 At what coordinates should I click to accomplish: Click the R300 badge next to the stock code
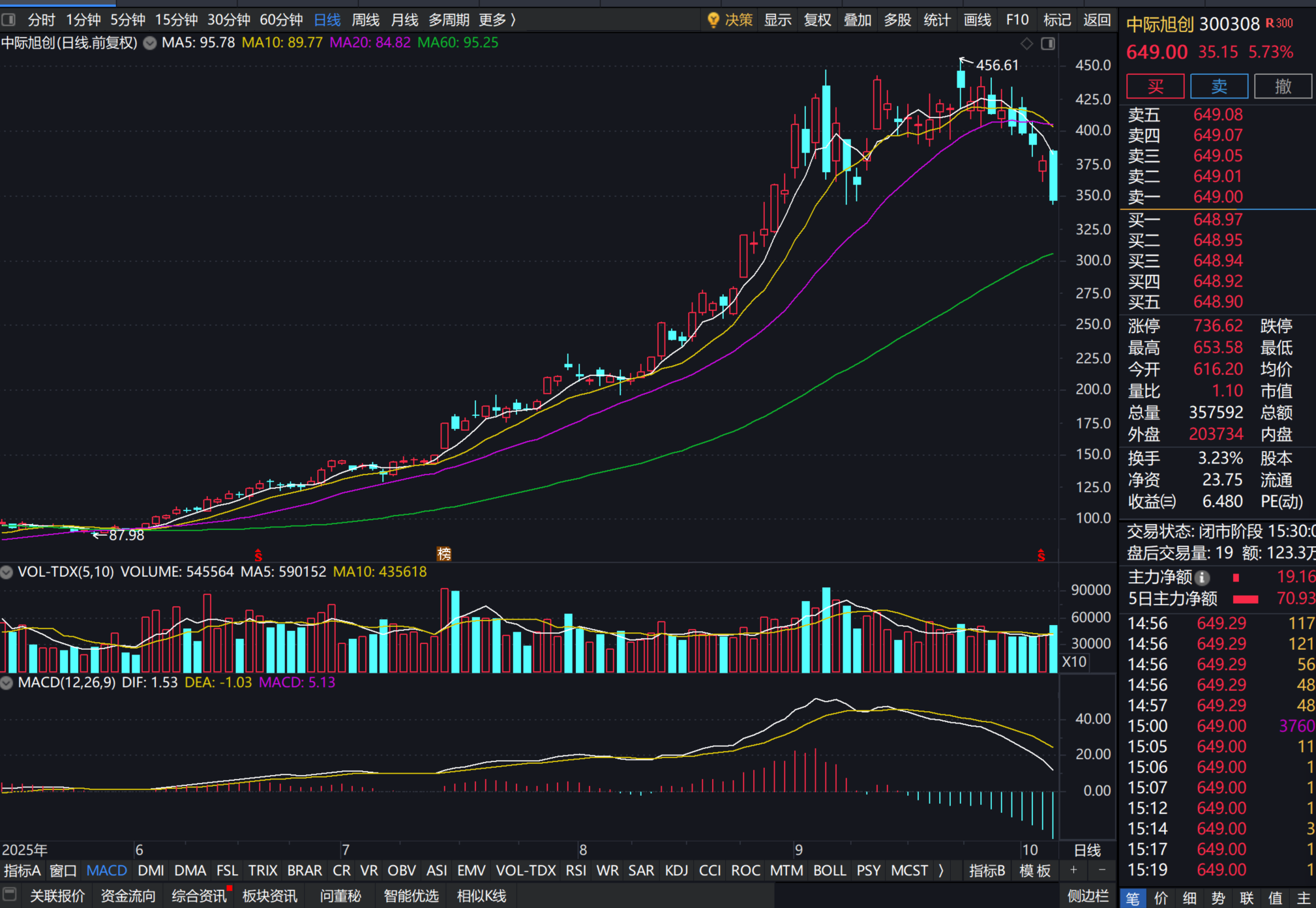(x=1279, y=23)
